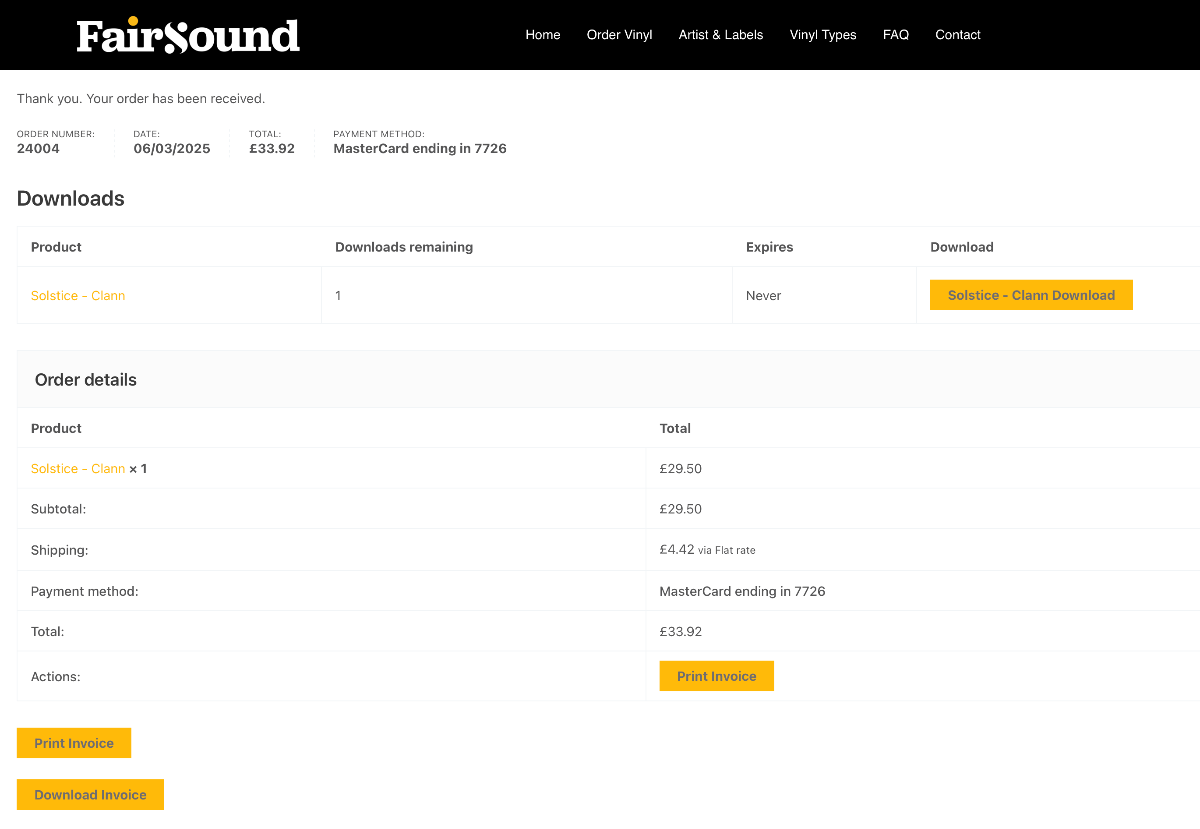Go to Order Vinyl page
Viewport: 1200px width, 829px height.
(x=619, y=34)
